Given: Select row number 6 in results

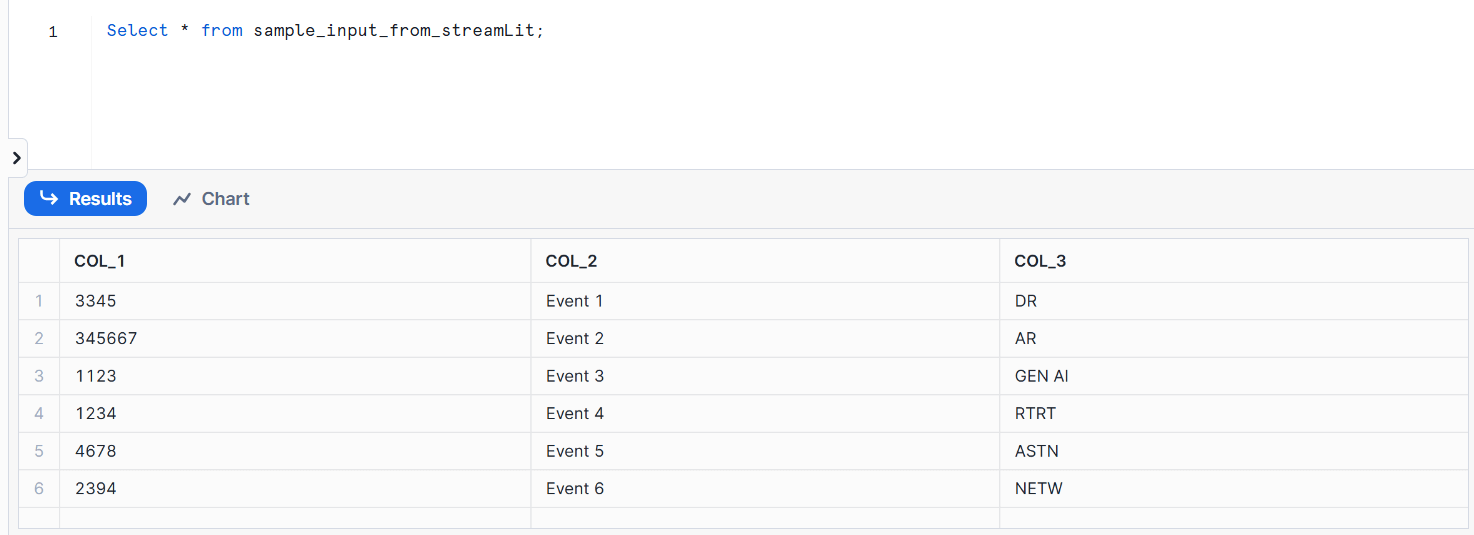Looking at the screenshot, I should point(39,489).
